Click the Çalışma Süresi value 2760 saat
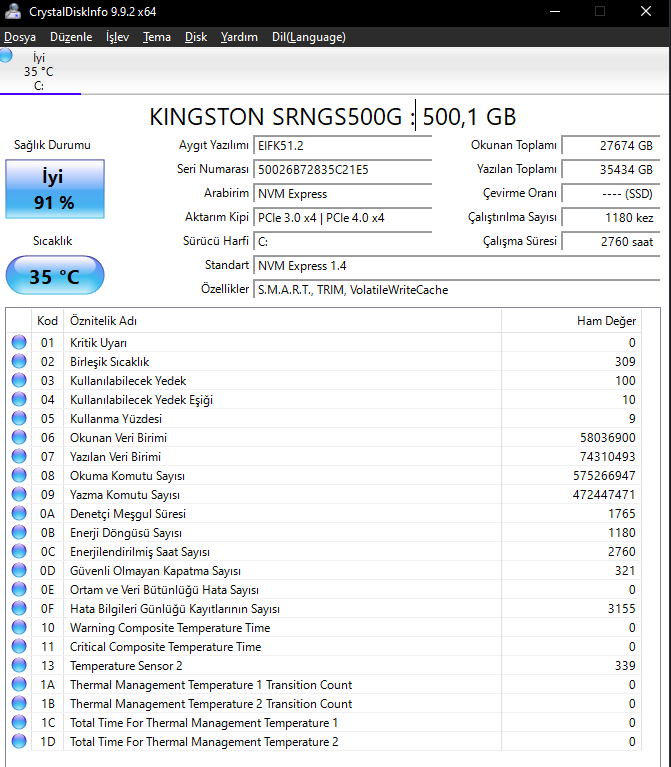Image resolution: width=671 pixels, height=767 pixels. [610, 242]
